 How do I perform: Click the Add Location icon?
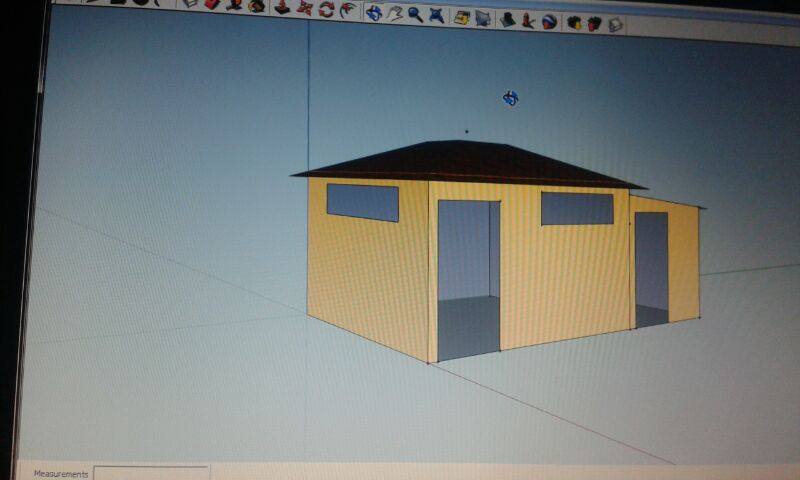(x=462, y=18)
